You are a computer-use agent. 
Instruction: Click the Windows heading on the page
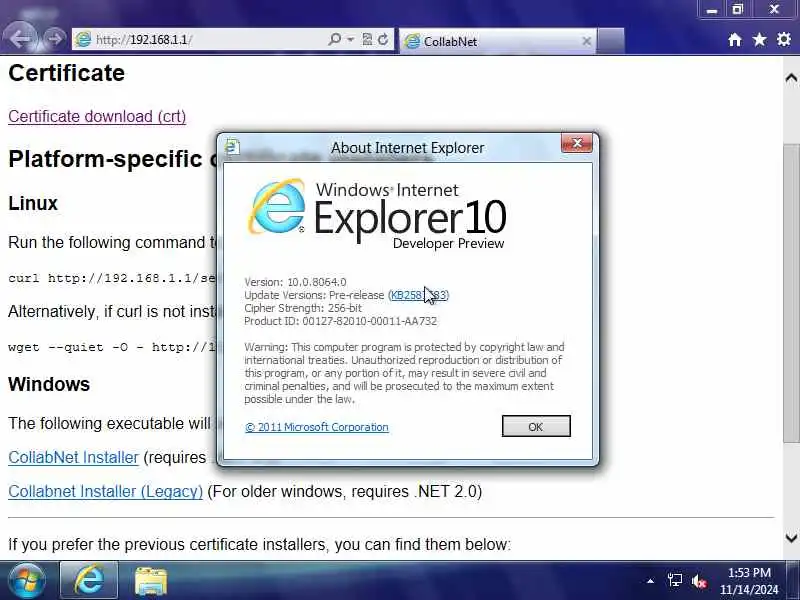tap(49, 384)
